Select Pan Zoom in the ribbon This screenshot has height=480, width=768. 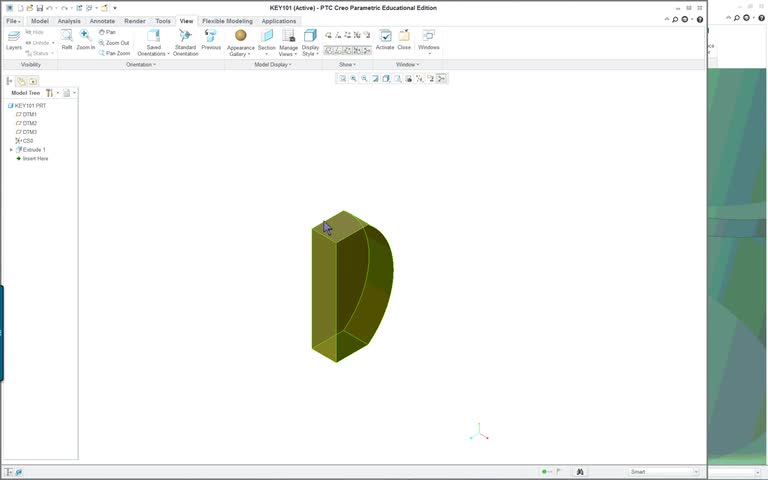(114, 53)
